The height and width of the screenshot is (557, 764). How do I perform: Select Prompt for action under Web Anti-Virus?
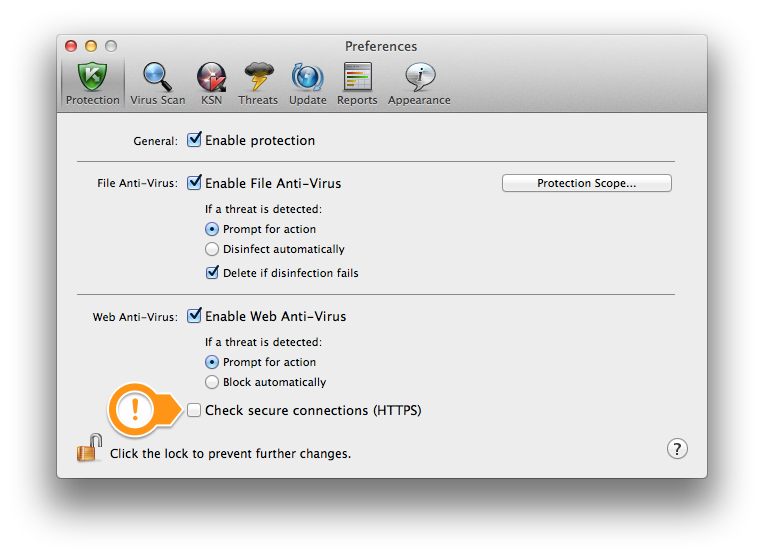pyautogui.click(x=212, y=362)
